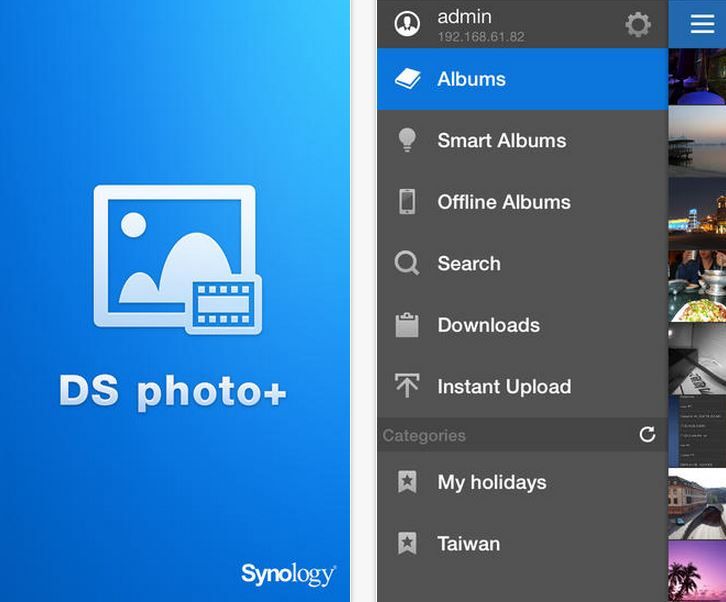Click the Instant Upload arrow icon
The width and height of the screenshot is (726, 602).
[x=407, y=386]
